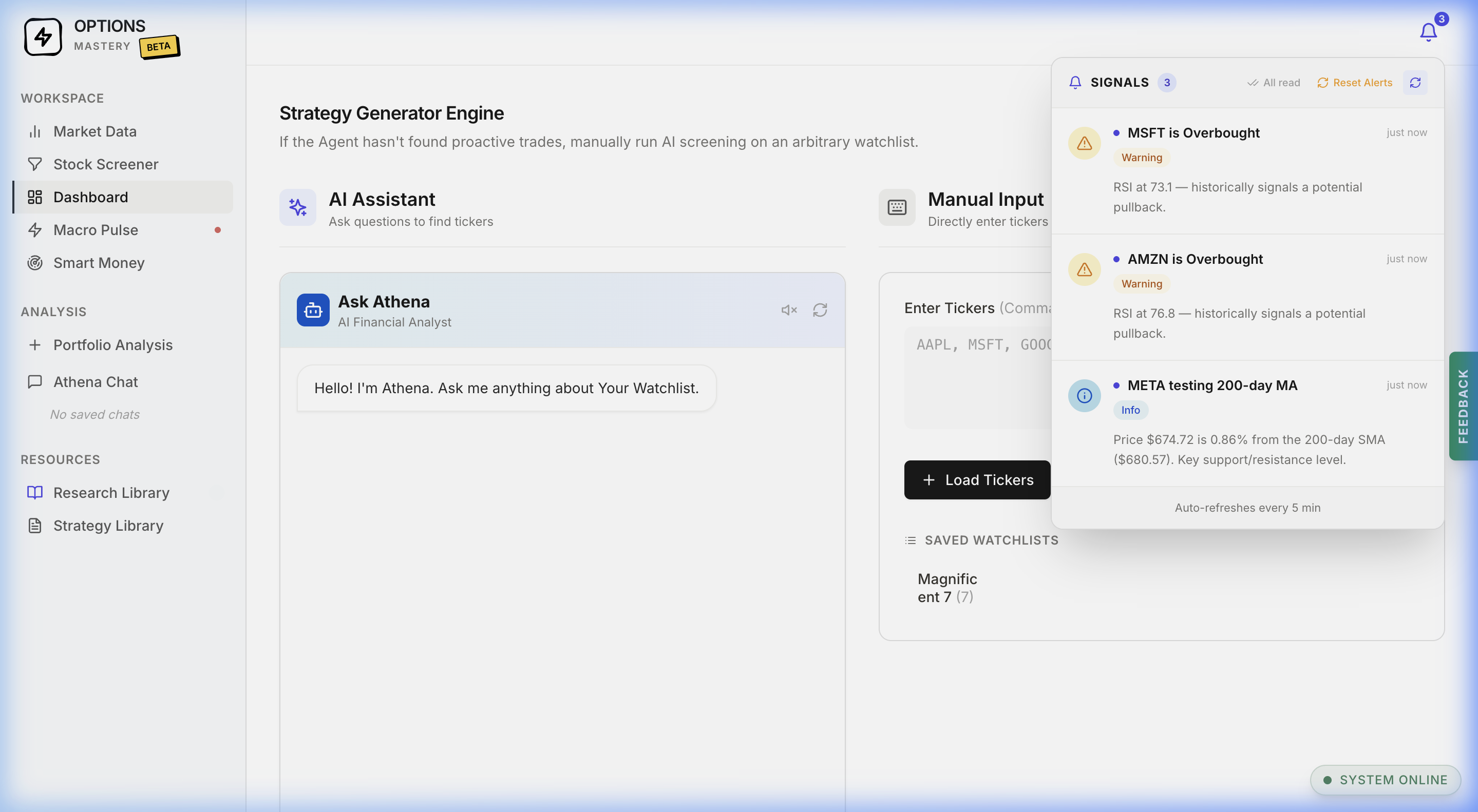The height and width of the screenshot is (812, 1478).
Task: Select Dashboard in the sidebar
Action: (x=123, y=197)
